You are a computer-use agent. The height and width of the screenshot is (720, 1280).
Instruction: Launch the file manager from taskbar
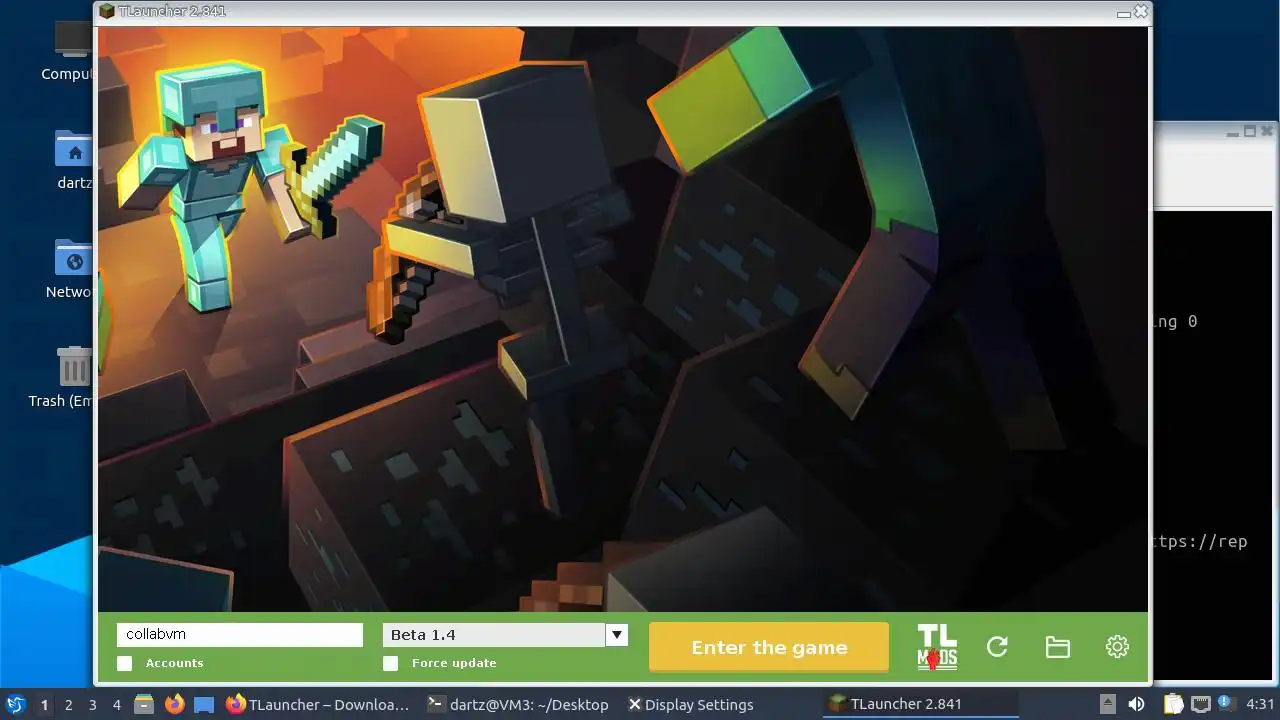[x=144, y=704]
